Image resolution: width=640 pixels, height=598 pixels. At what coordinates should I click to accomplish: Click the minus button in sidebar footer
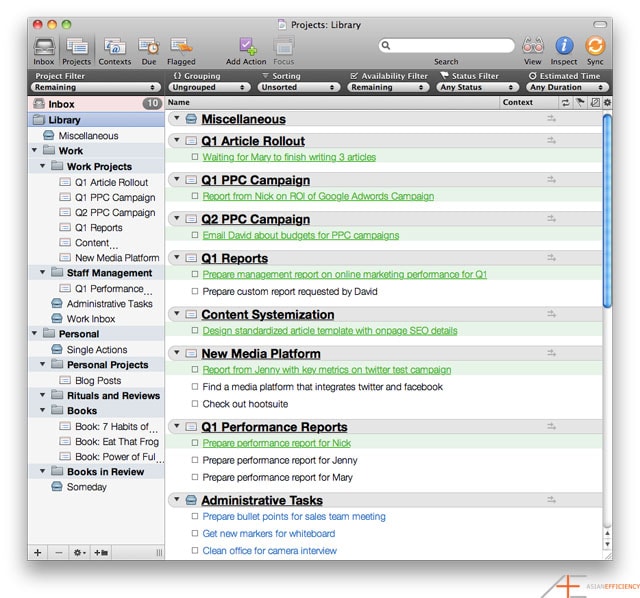59,553
